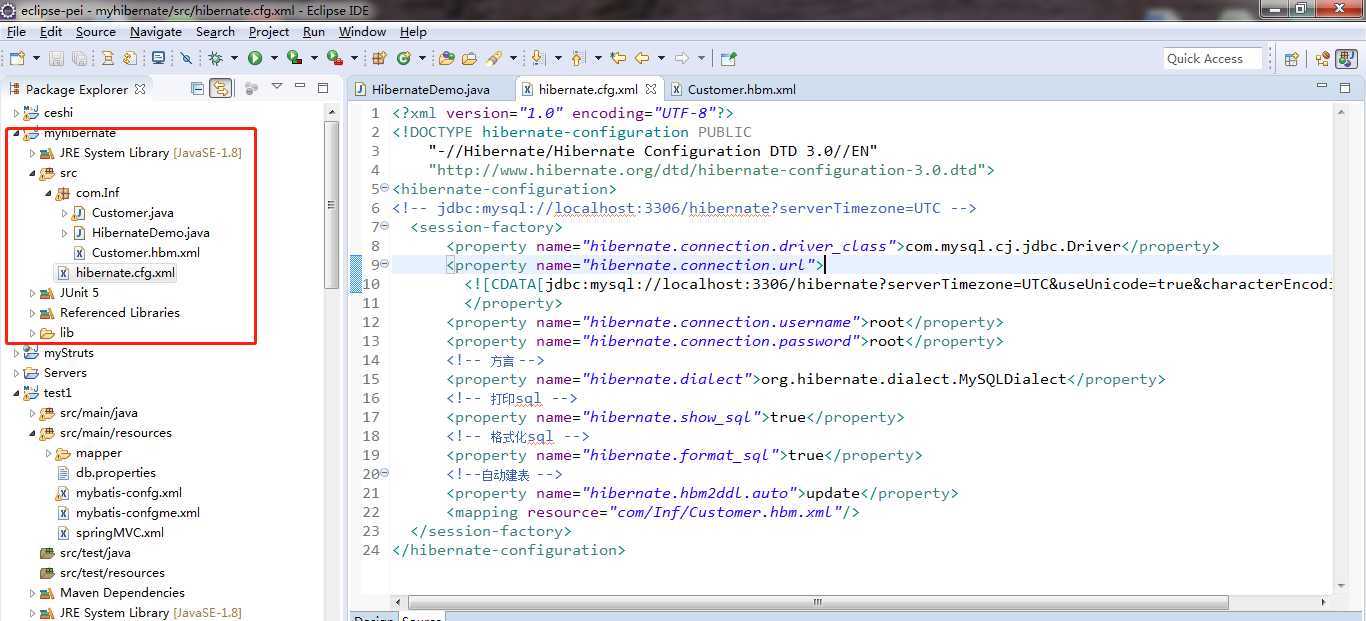Go to Last Edit Location
The height and width of the screenshot is (621, 1366).
(x=618, y=58)
